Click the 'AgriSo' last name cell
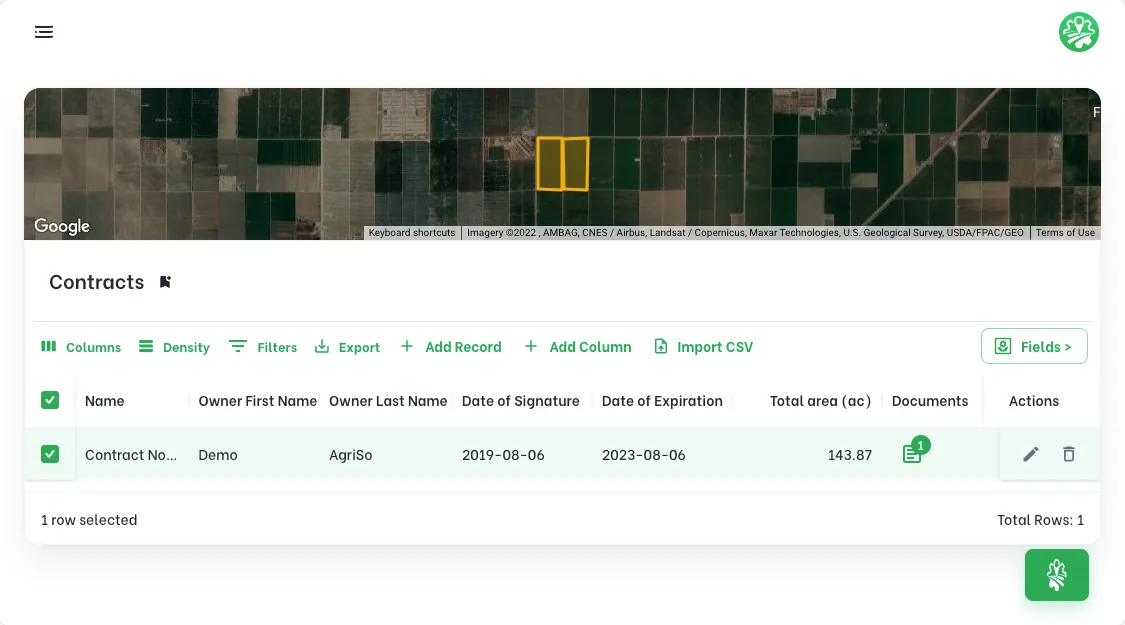The width and height of the screenshot is (1125, 625). click(351, 455)
